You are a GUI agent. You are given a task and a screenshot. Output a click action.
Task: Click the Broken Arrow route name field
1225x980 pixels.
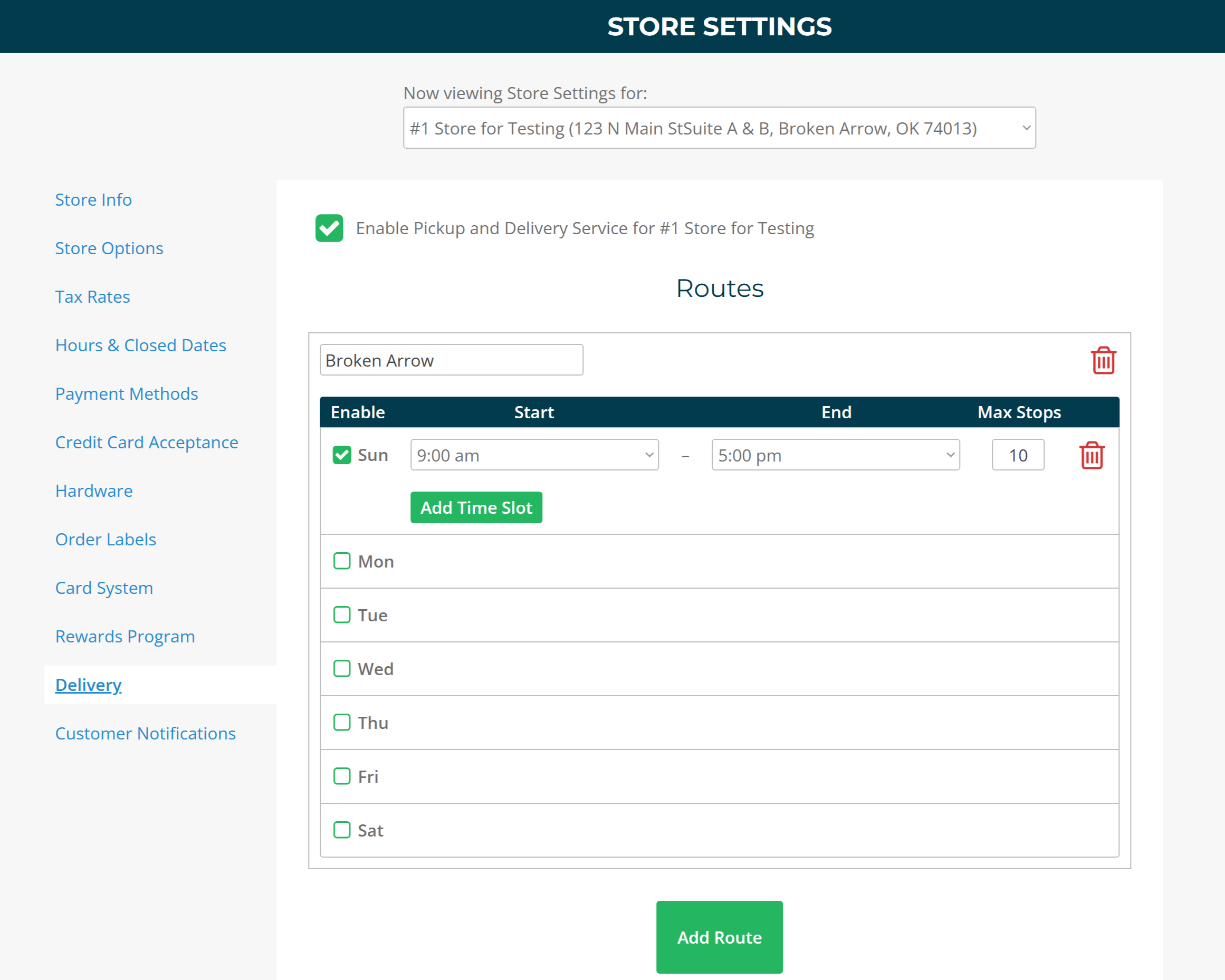click(451, 360)
